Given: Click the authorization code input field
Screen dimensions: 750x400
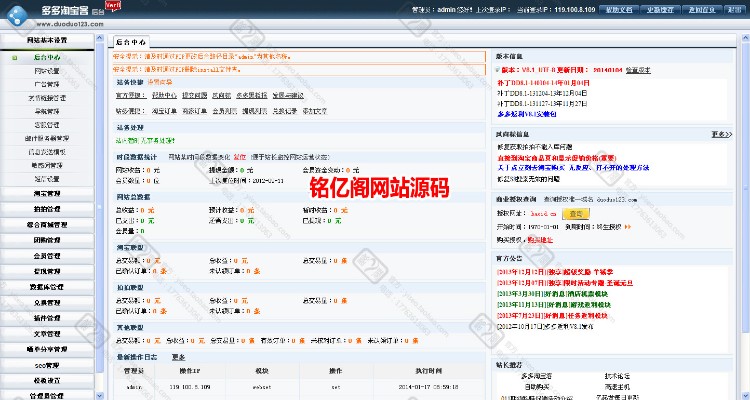Looking at the screenshot, I should click(541, 214).
